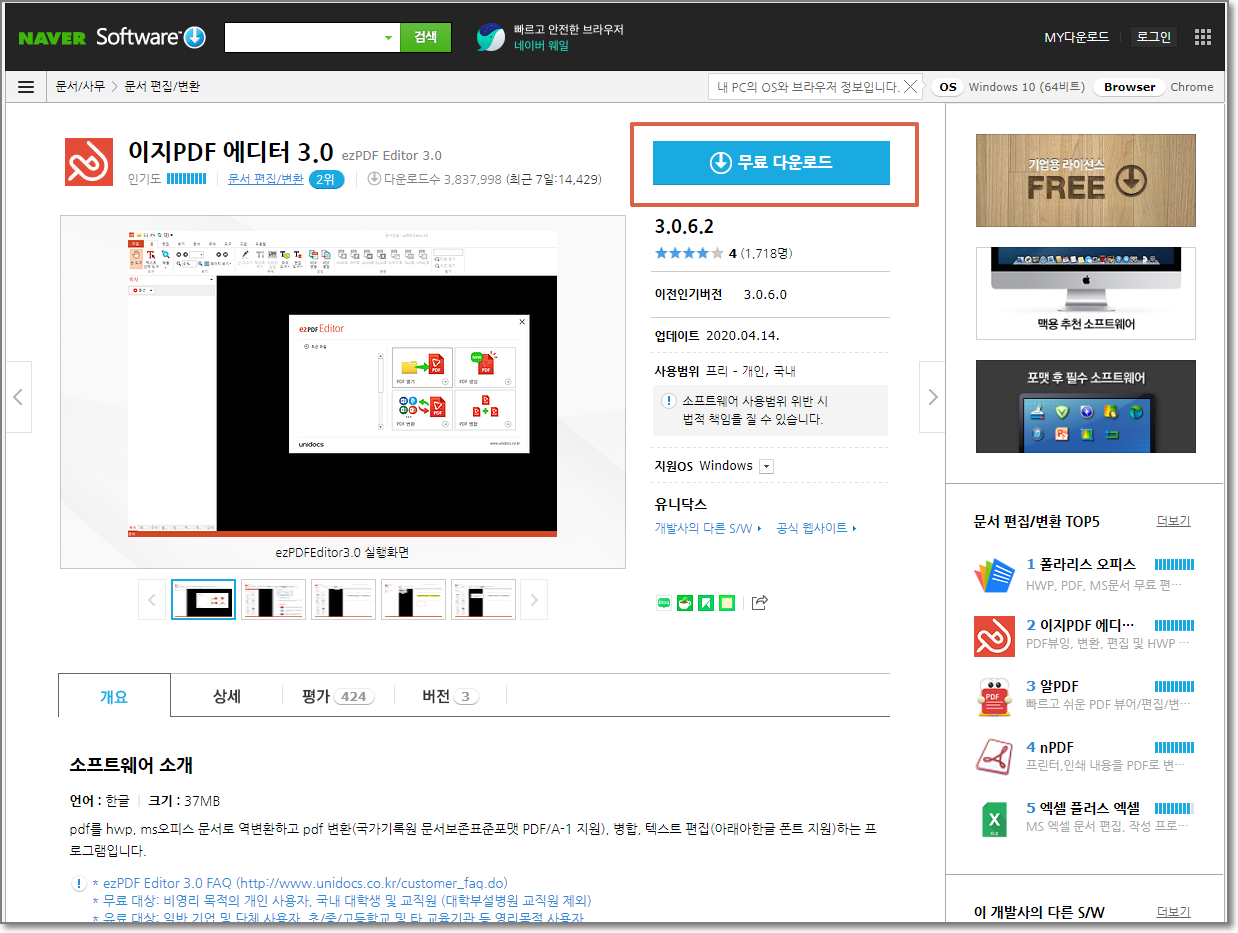Viewport: 1238px width, 933px height.
Task: Click the search input field
Action: (304, 37)
